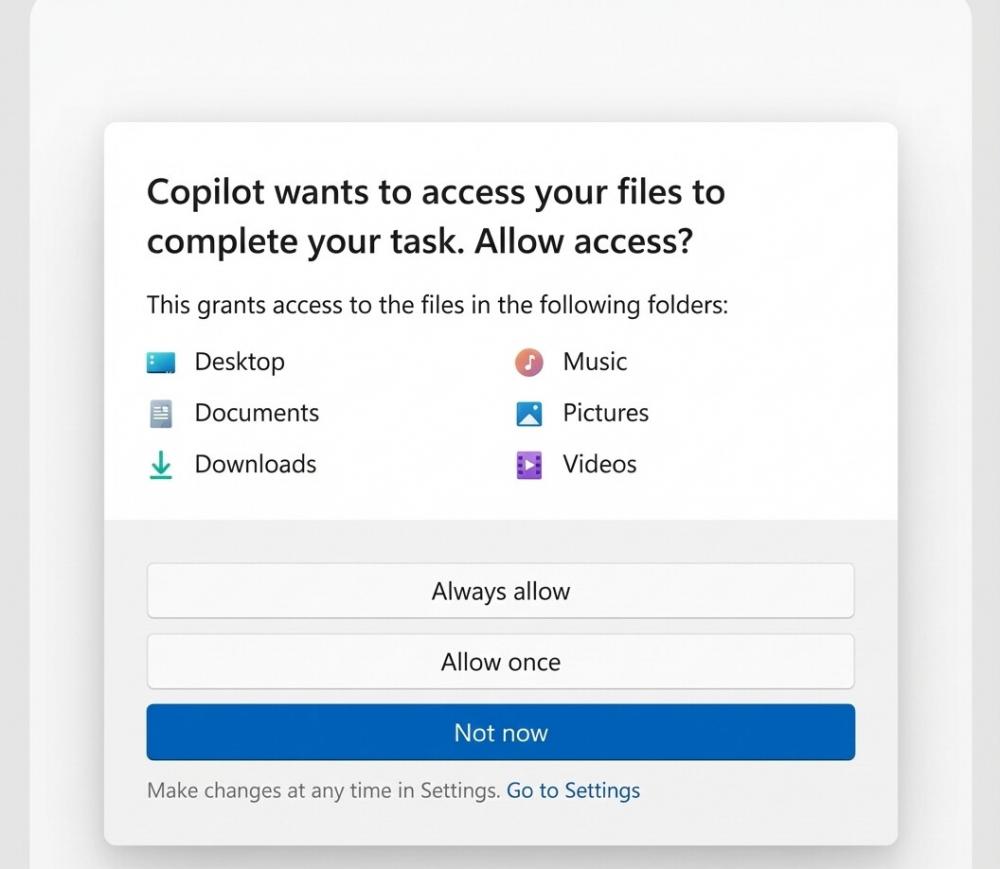1000x869 pixels.
Task: Click the Desktop folder icon
Action: 161,362
